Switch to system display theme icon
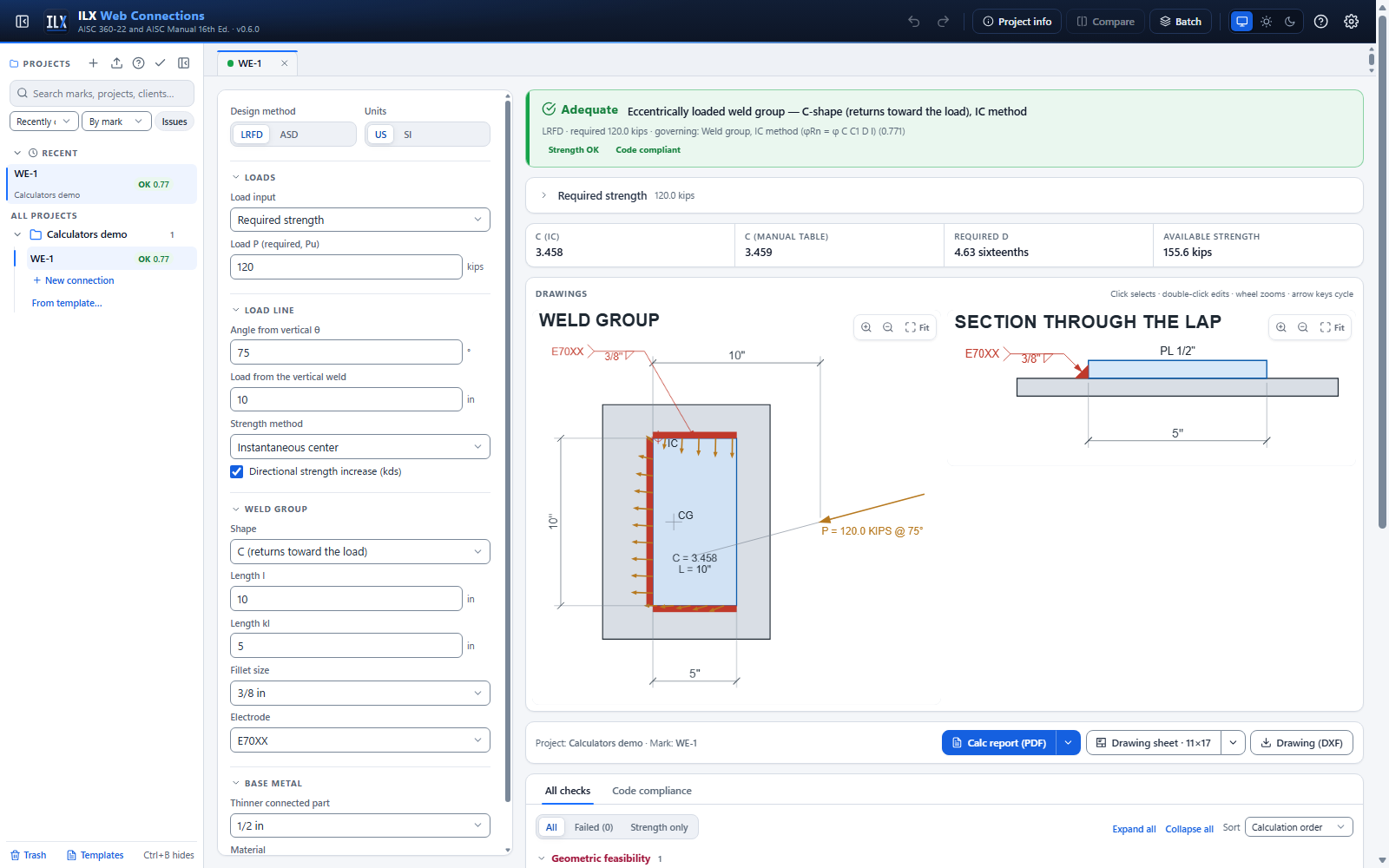This screenshot has height=868, width=1389. (1242, 22)
